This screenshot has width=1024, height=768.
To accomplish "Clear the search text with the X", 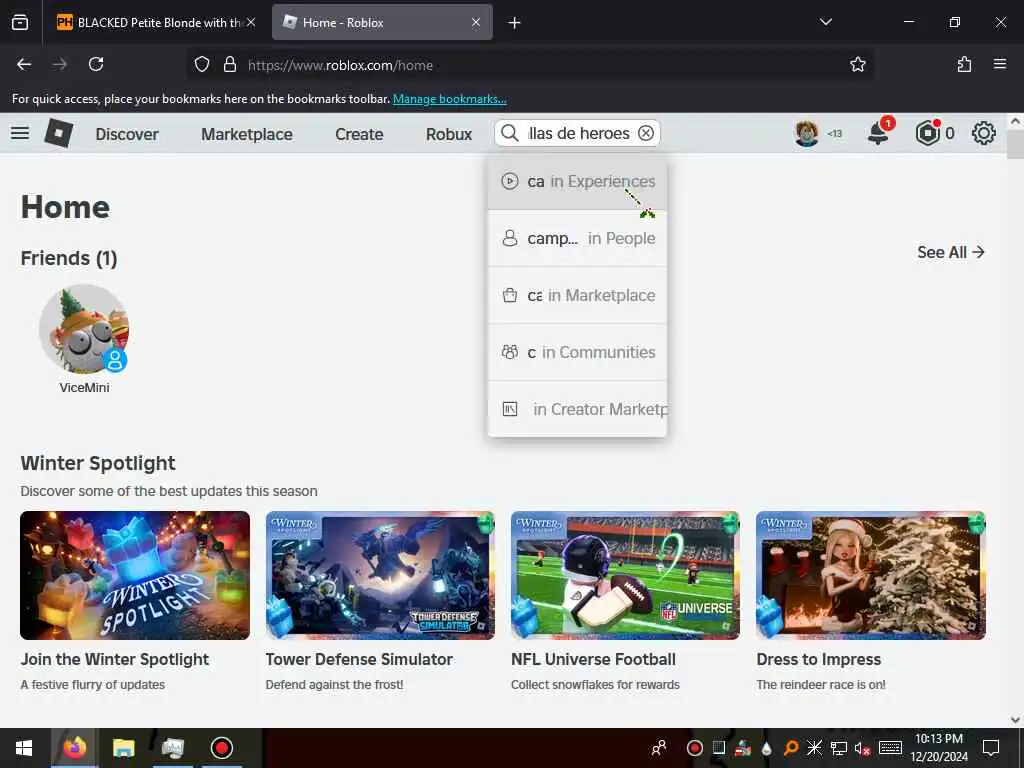I will click(646, 133).
